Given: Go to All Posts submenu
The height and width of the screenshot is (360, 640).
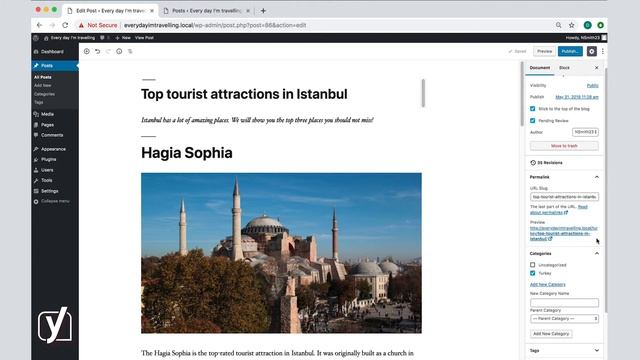Looking at the screenshot, I should 43,77.
